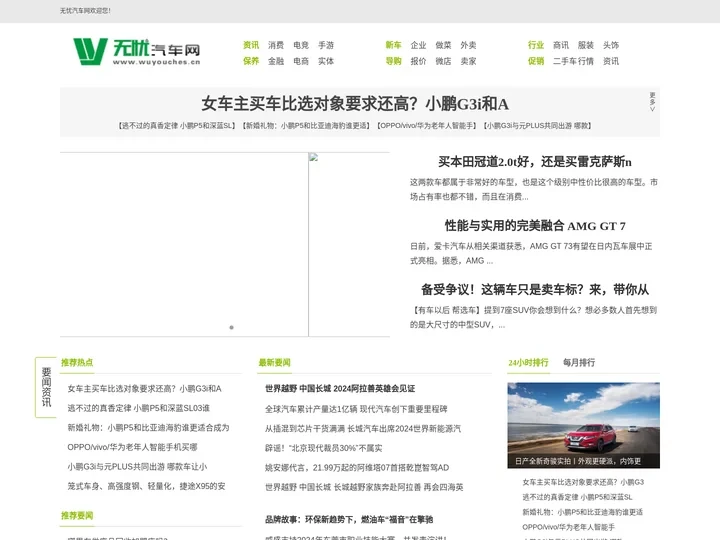This screenshot has height=540, width=720.
Task: Open article 备受争议！这辆车只是卖车标
Action: point(535,290)
